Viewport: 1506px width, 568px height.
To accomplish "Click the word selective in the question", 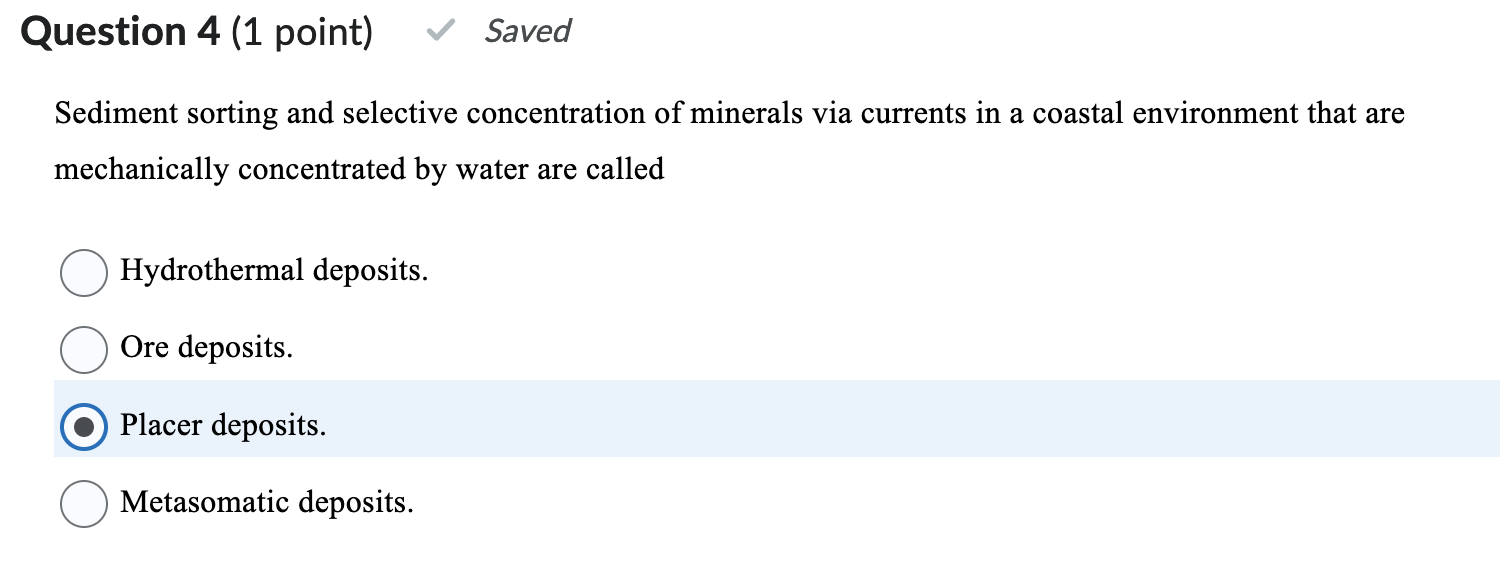I will point(400,114).
